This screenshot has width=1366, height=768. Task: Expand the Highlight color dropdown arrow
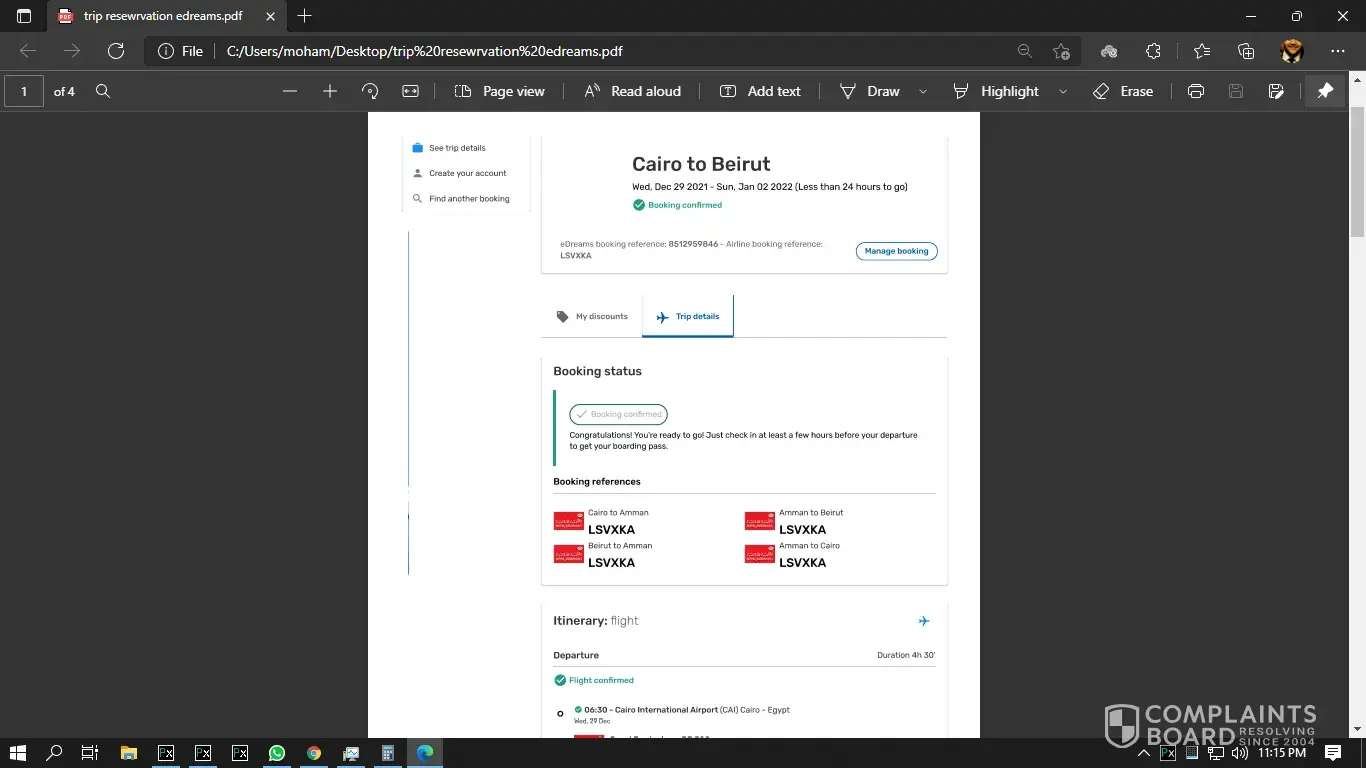1063,91
